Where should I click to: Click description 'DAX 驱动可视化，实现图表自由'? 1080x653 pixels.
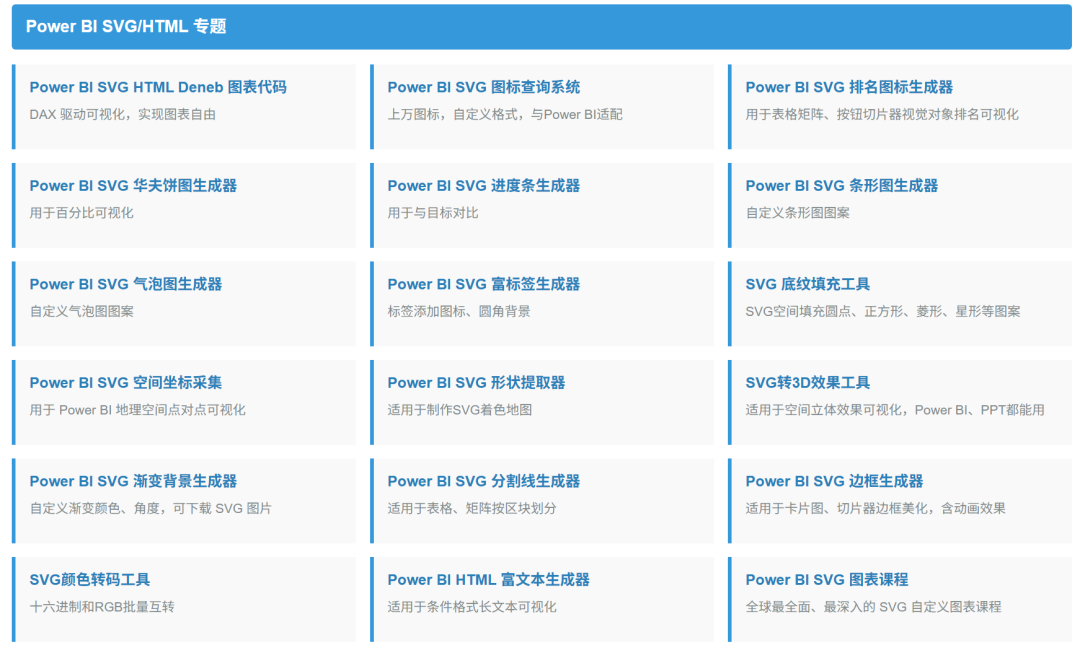[x=123, y=115]
